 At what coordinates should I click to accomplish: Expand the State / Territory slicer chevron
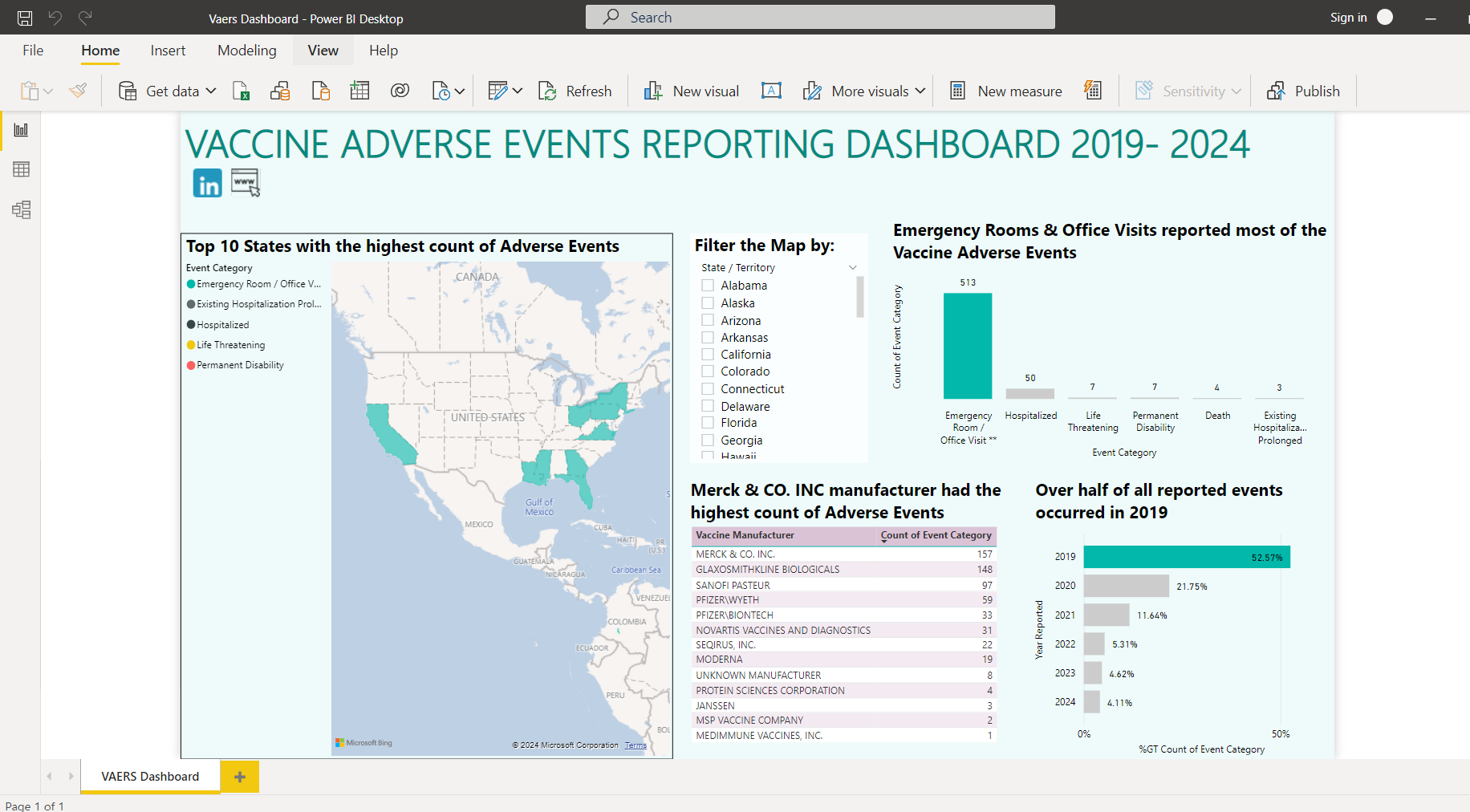coord(852,268)
